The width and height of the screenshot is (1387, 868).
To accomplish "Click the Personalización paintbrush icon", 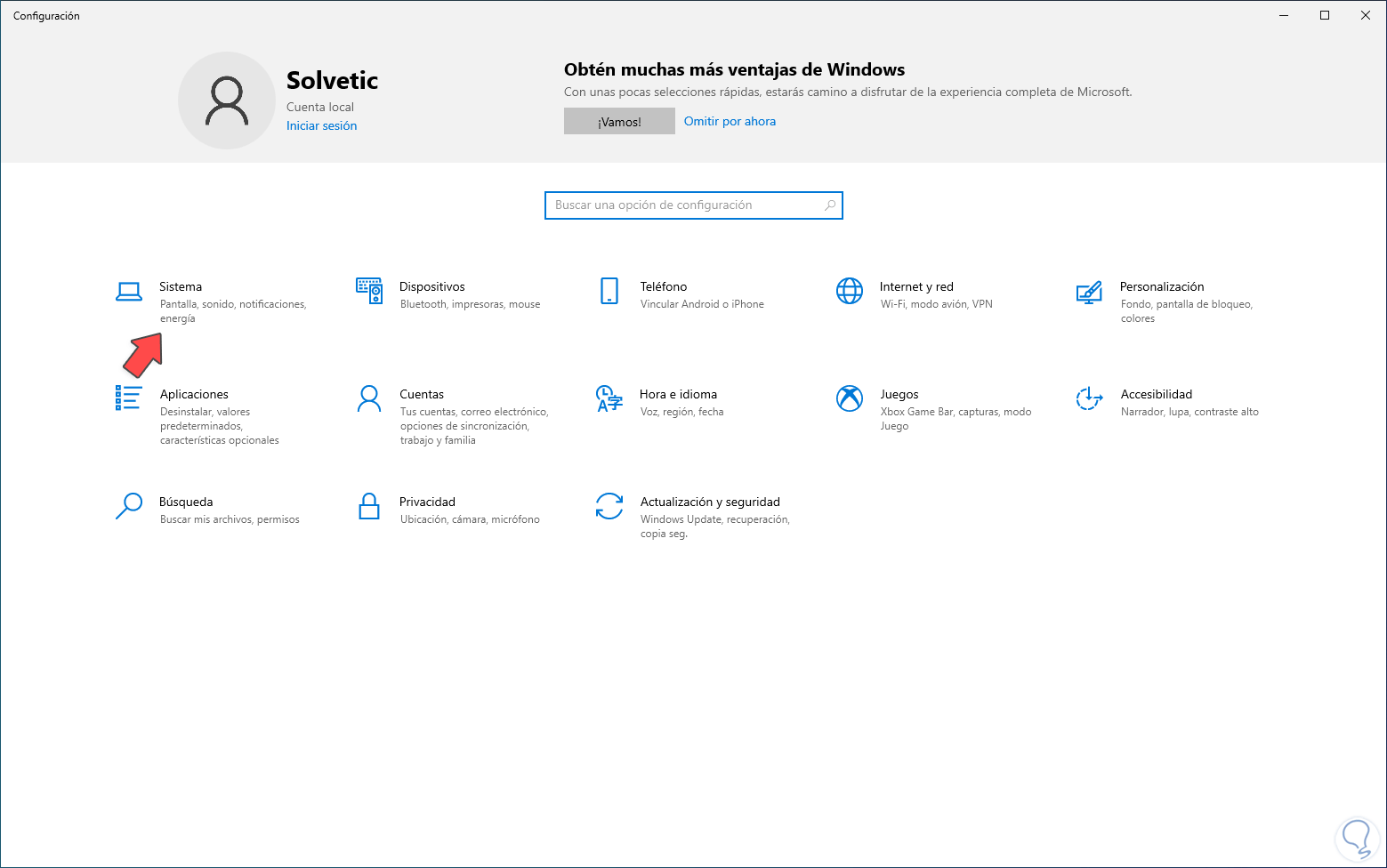I will (x=1090, y=291).
